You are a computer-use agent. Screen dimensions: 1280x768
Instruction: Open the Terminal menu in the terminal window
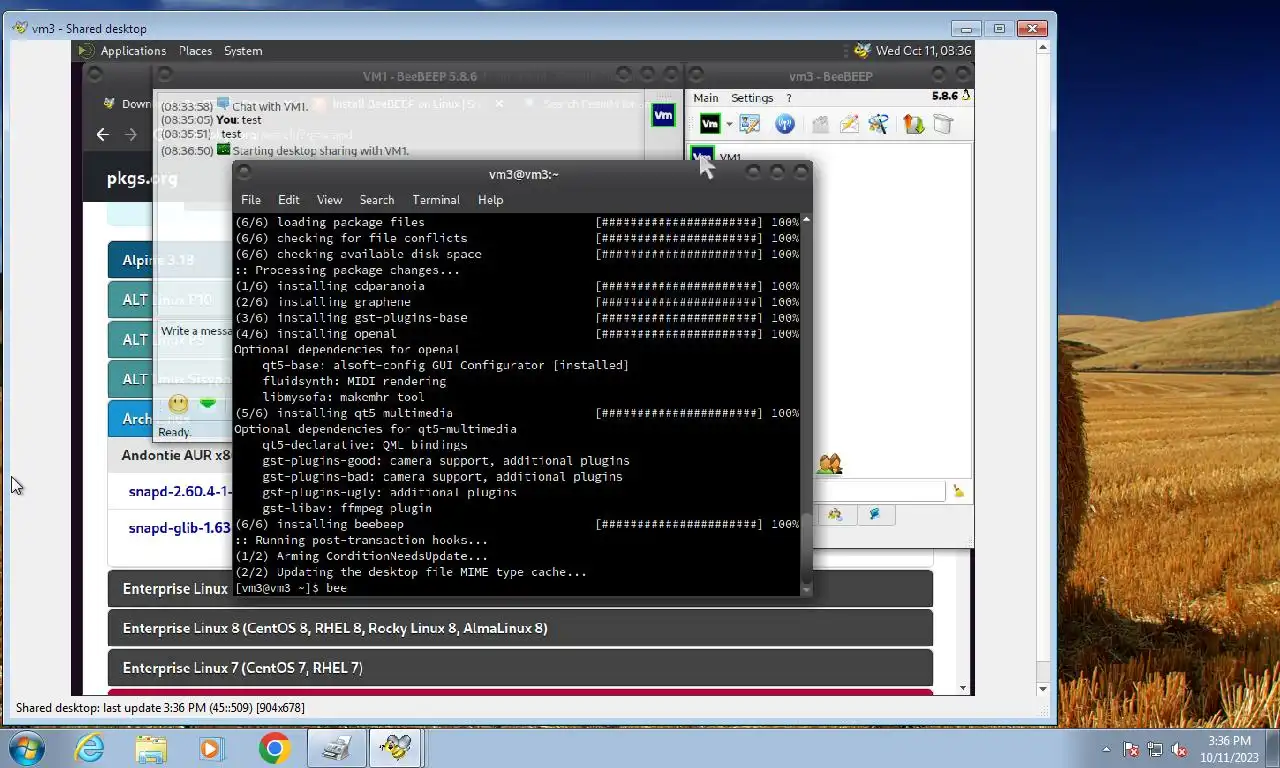pos(436,200)
